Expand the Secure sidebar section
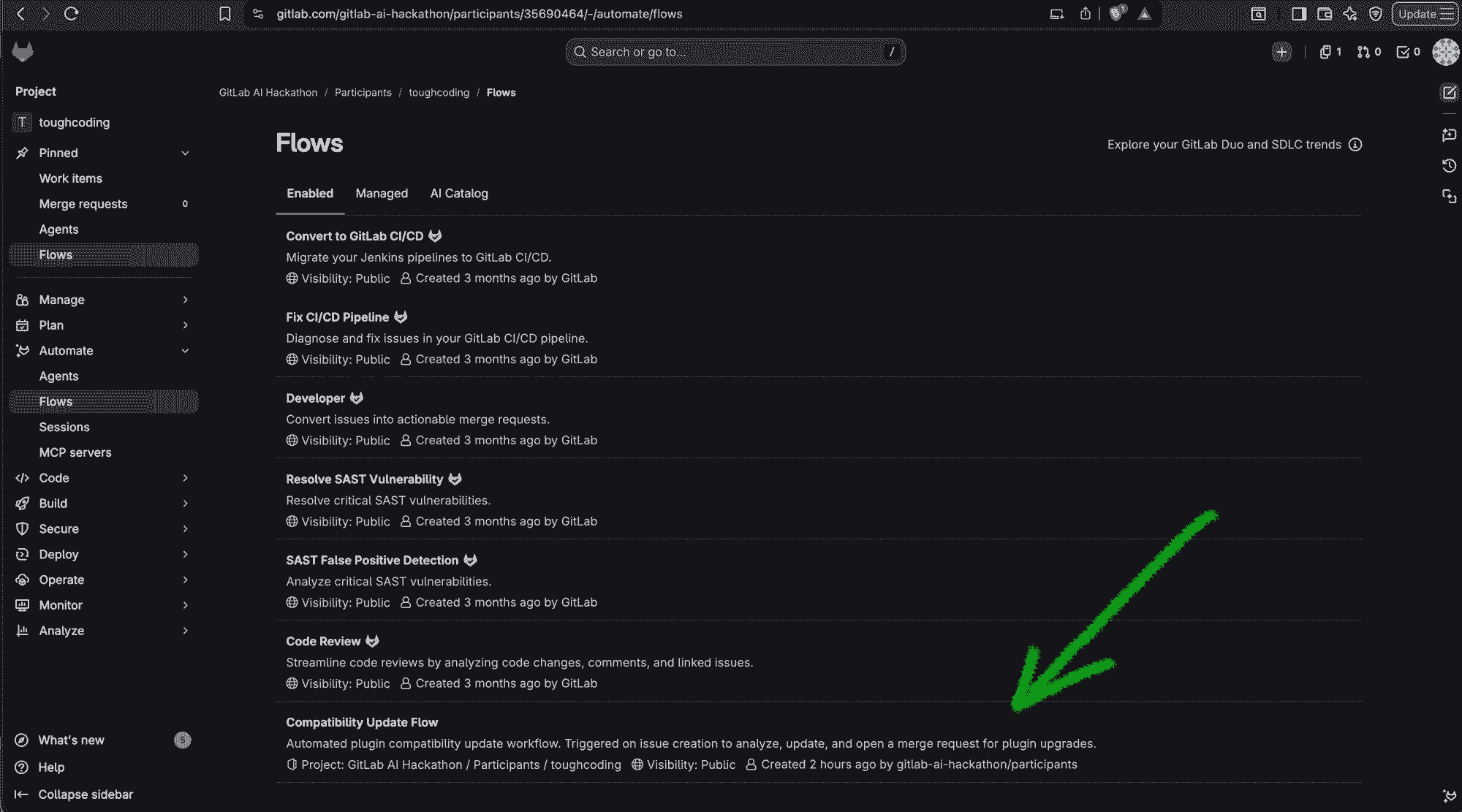Screen dimensions: 1462x812 185,529
